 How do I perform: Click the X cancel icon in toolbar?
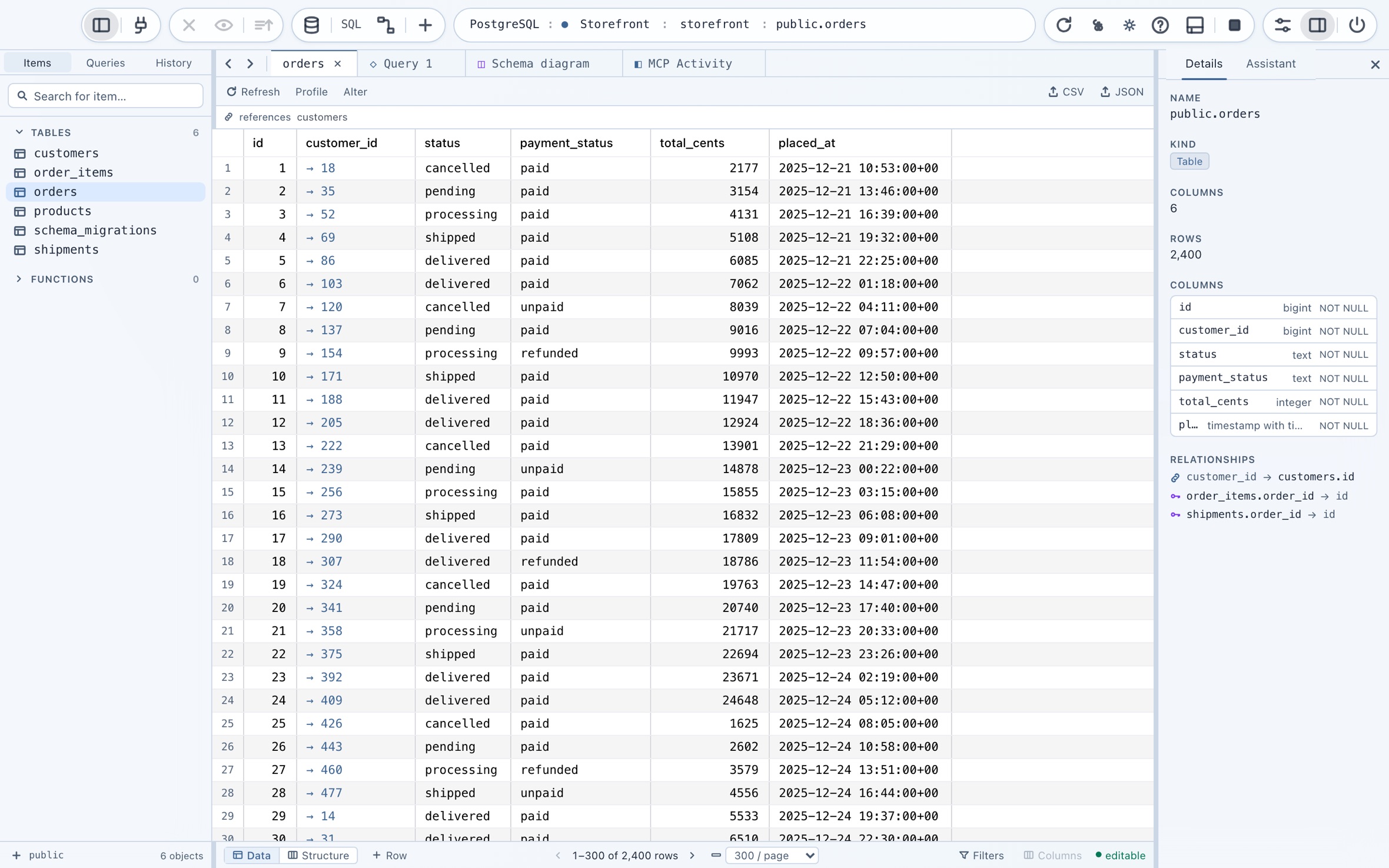pos(189,25)
